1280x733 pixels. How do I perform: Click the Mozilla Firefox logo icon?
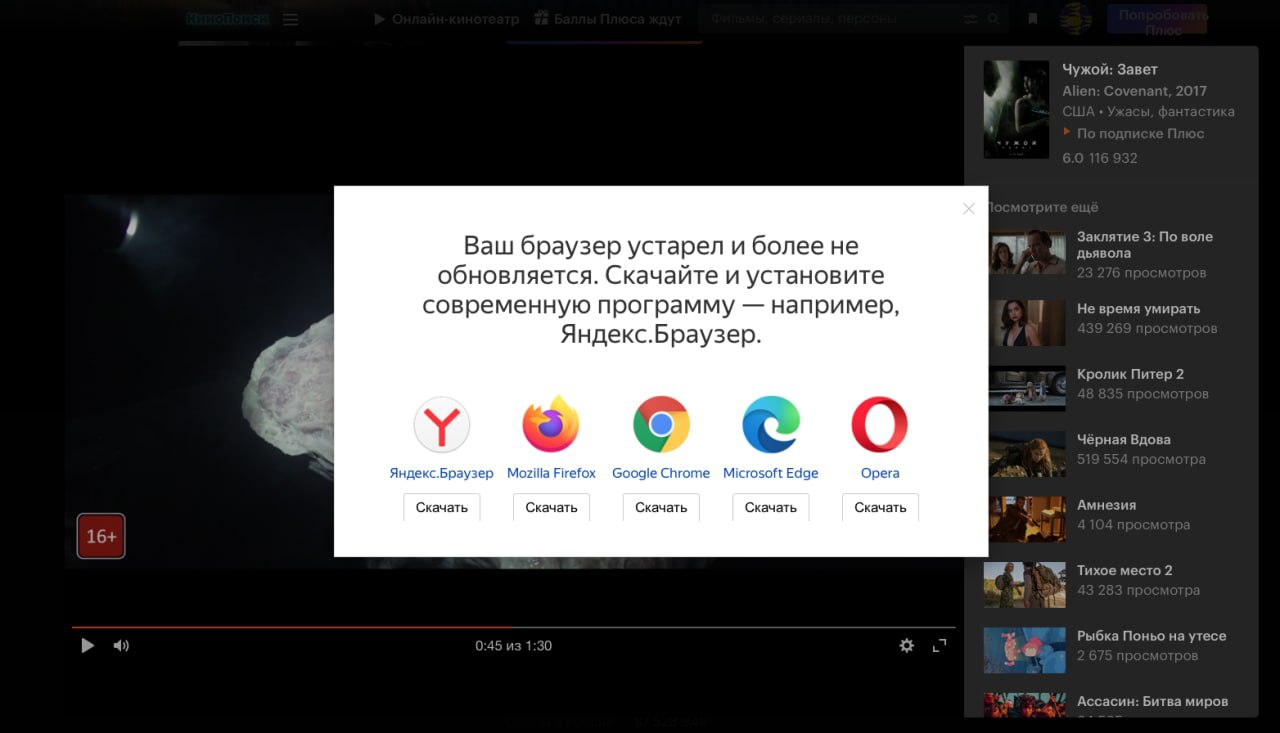[551, 424]
